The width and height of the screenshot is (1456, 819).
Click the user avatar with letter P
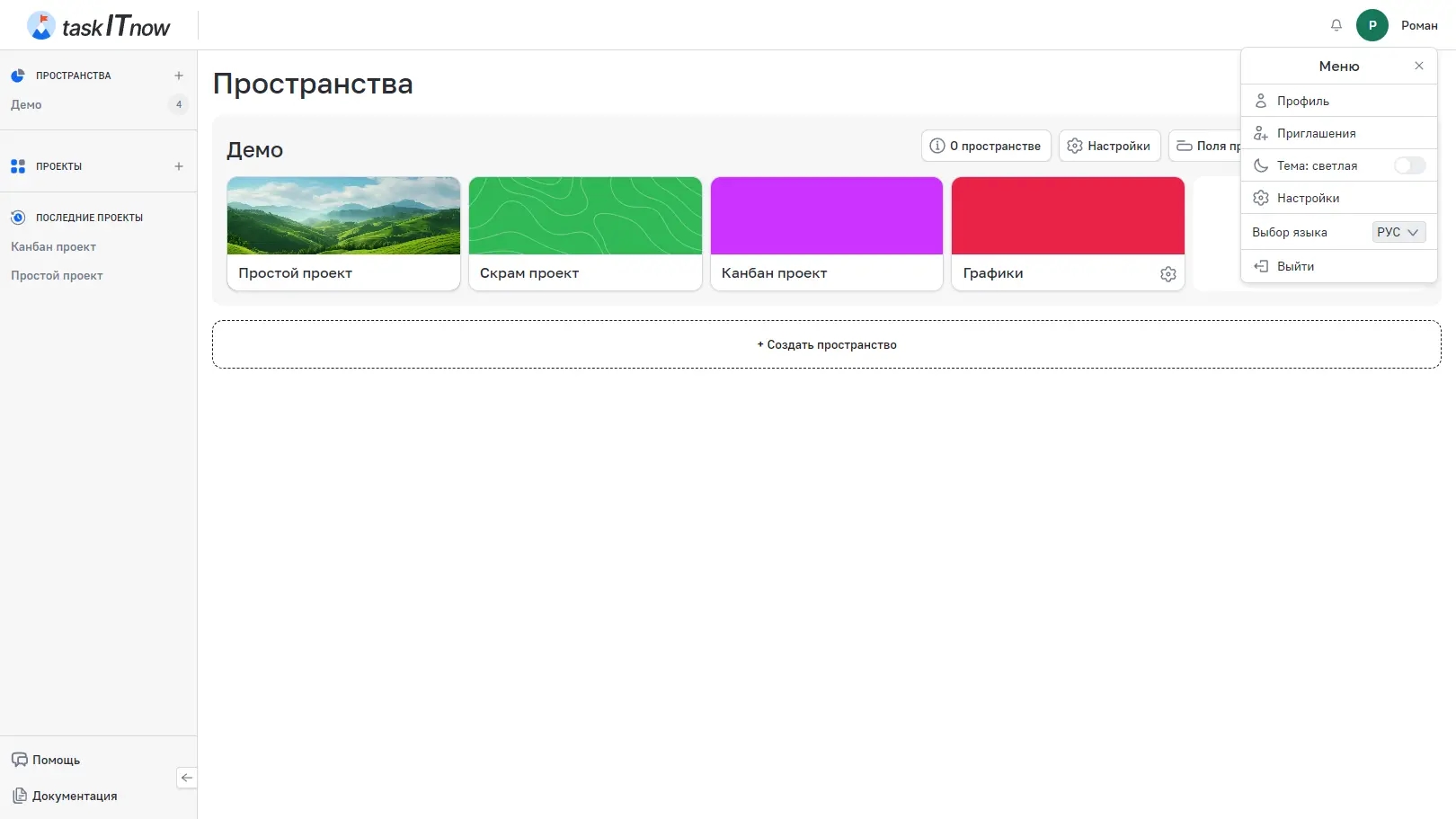coord(1372,25)
